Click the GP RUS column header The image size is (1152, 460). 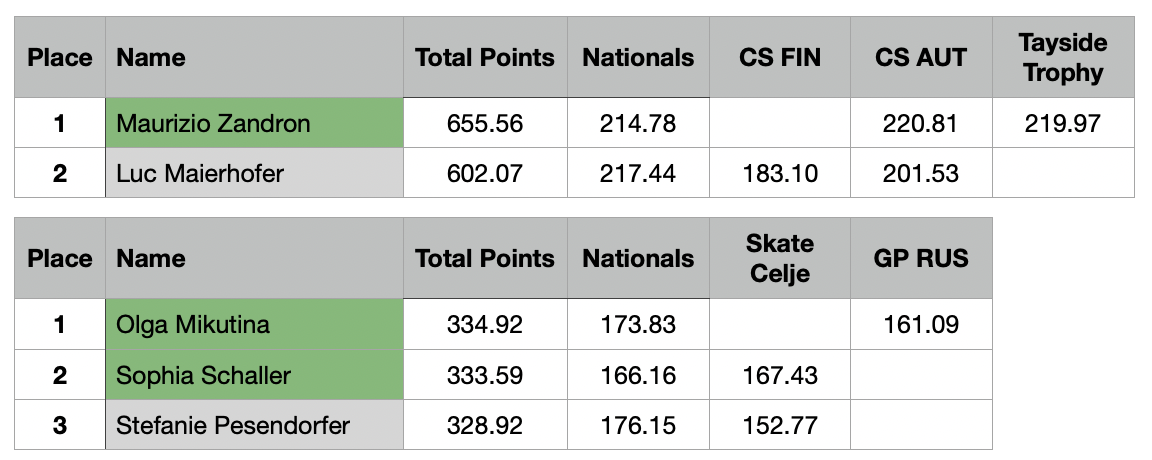921,258
